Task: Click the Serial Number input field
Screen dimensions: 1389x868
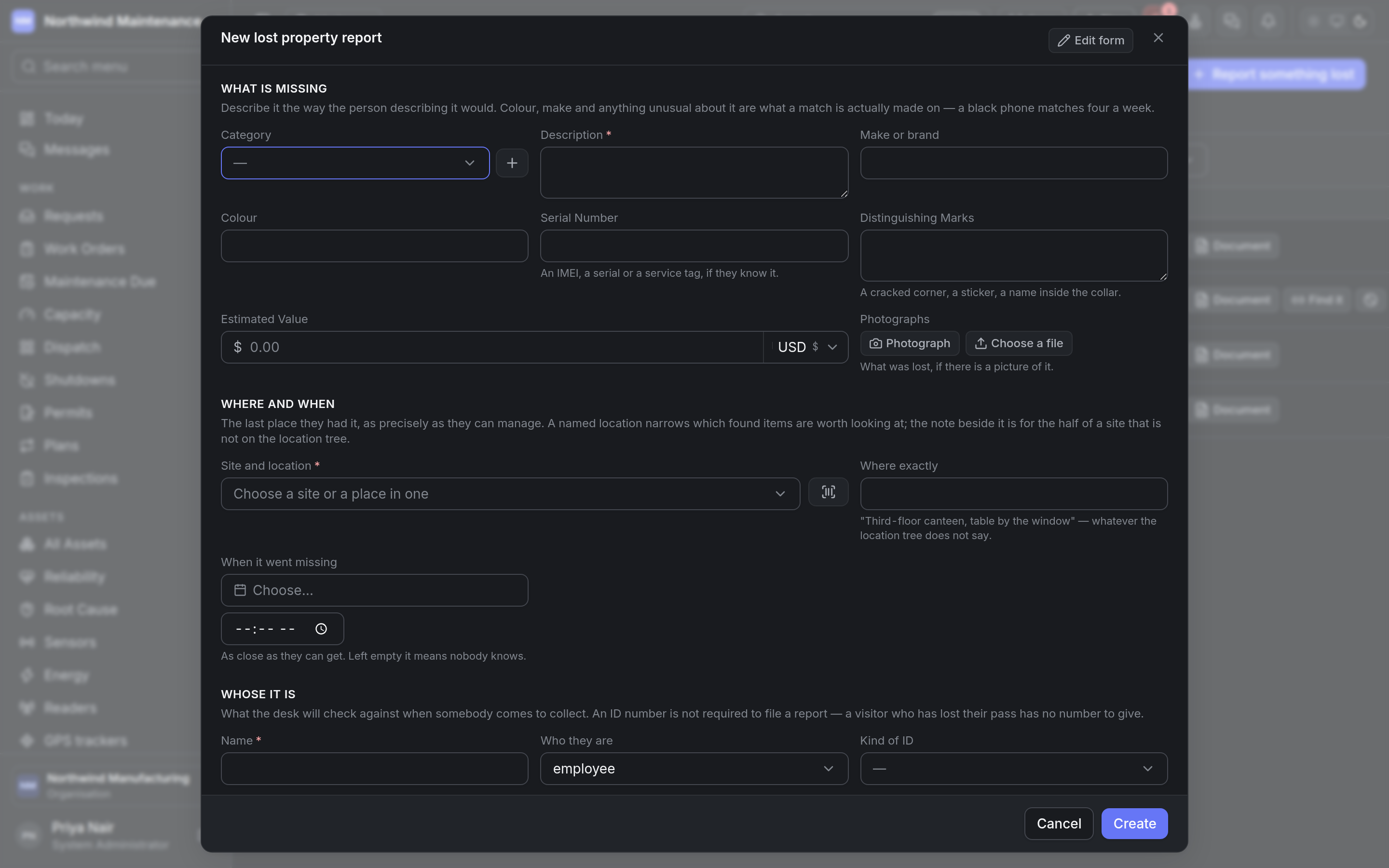Action: click(694, 246)
